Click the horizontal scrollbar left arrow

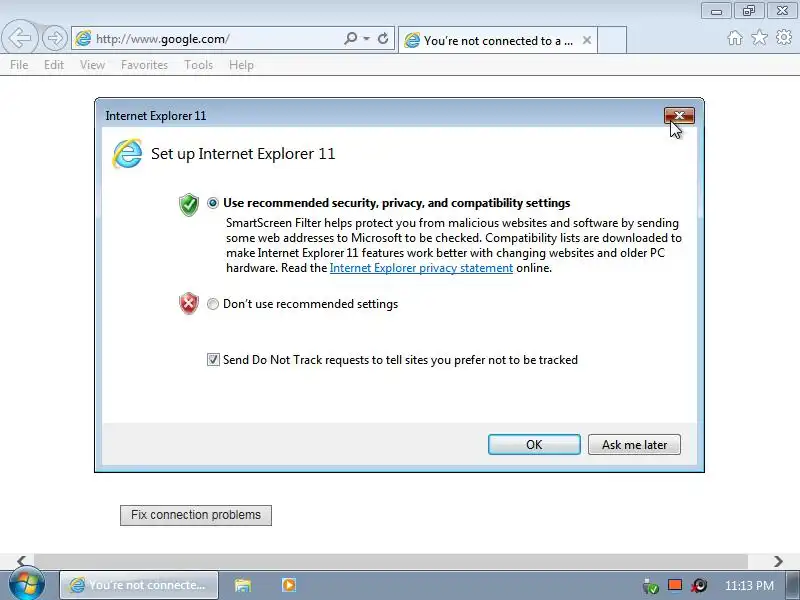click(x=21, y=561)
